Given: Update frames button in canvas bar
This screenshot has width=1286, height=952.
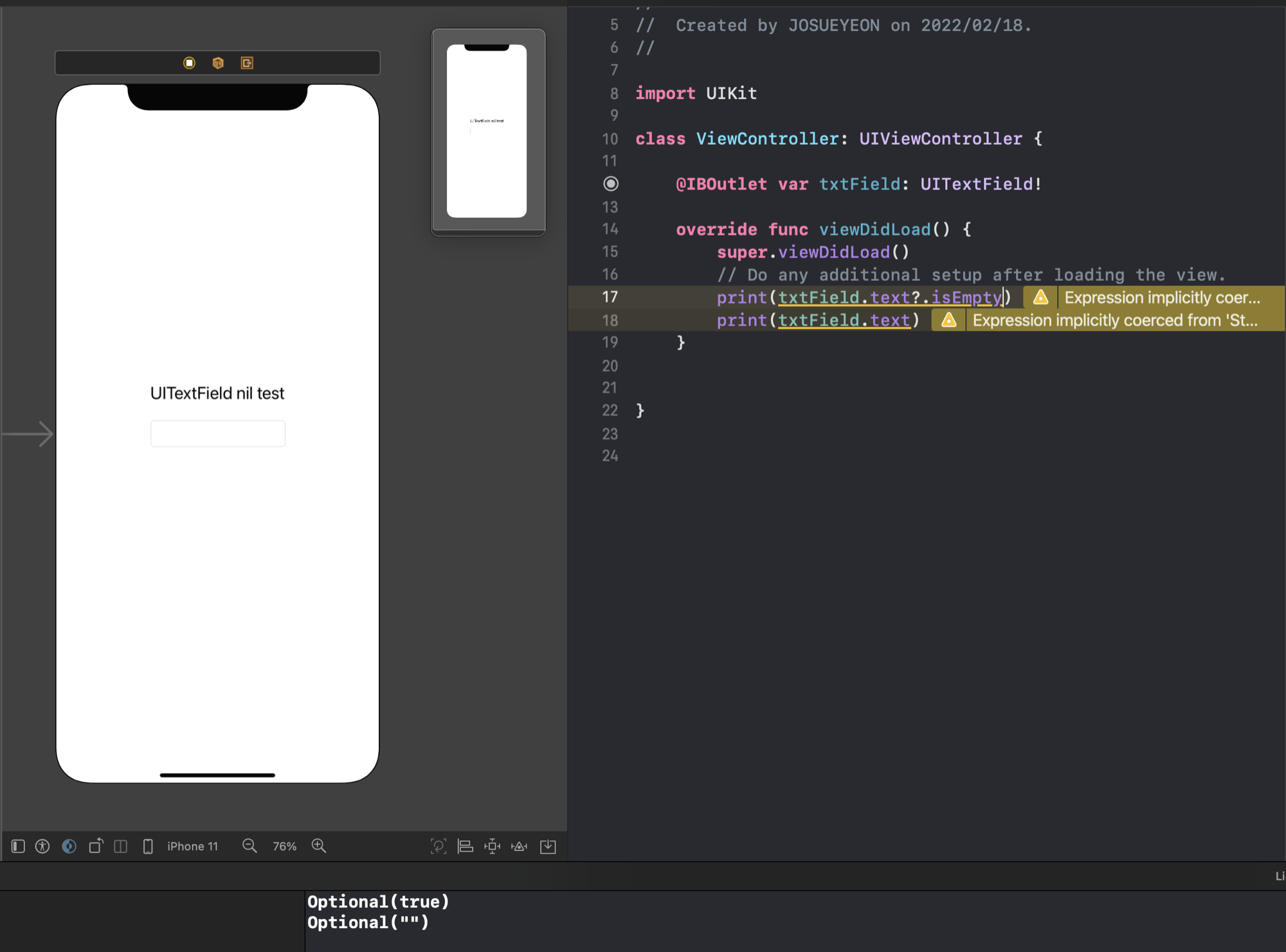Looking at the screenshot, I should coord(439,846).
